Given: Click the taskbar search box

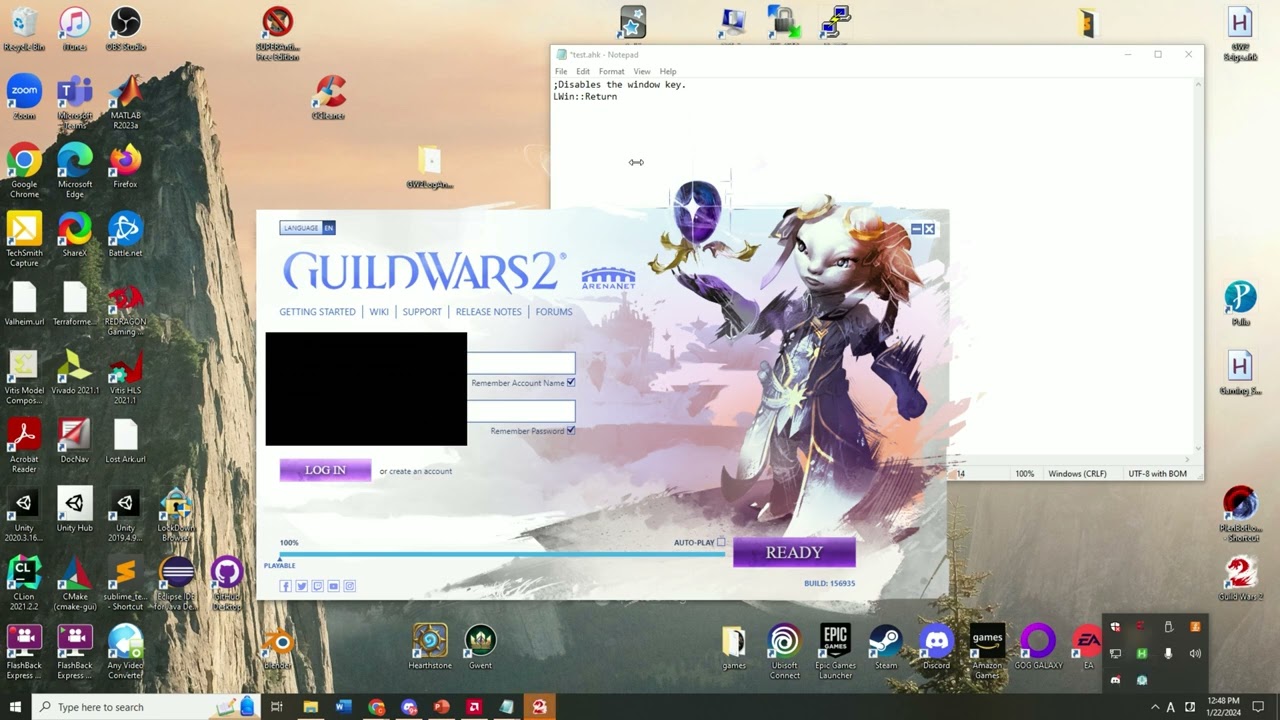Looking at the screenshot, I should pyautogui.click(x=146, y=707).
